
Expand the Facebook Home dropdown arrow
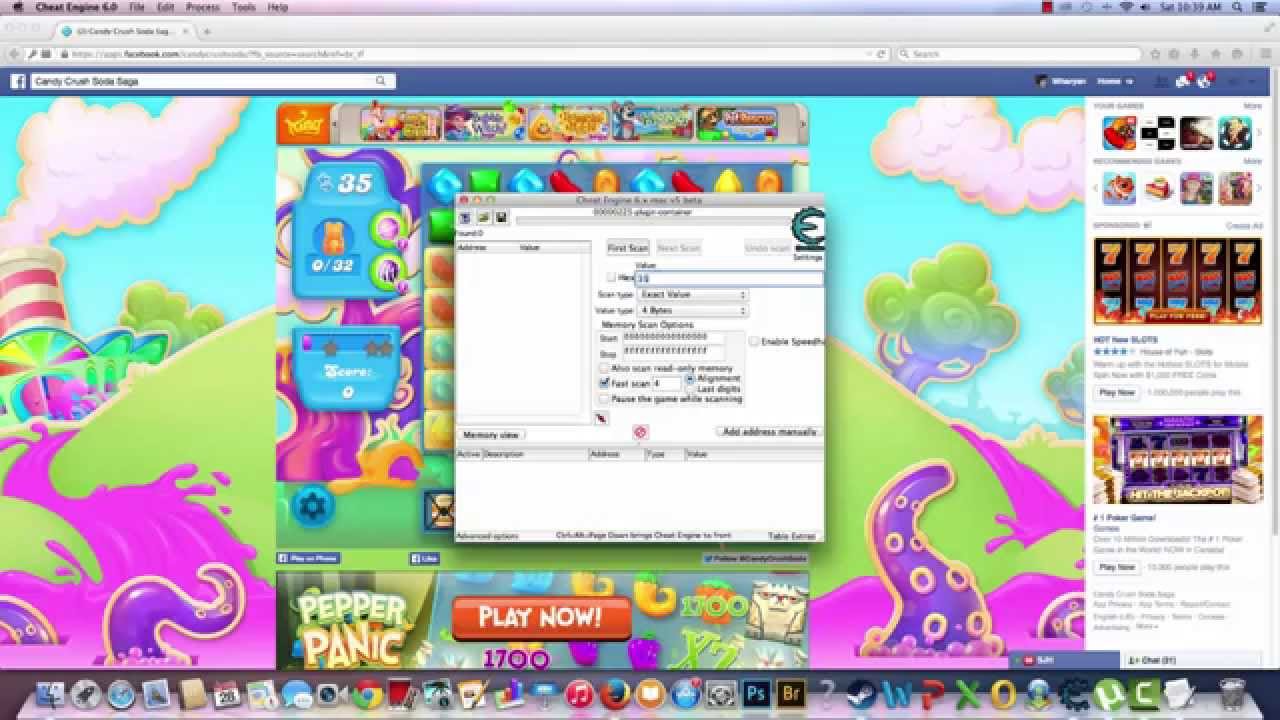1129,82
